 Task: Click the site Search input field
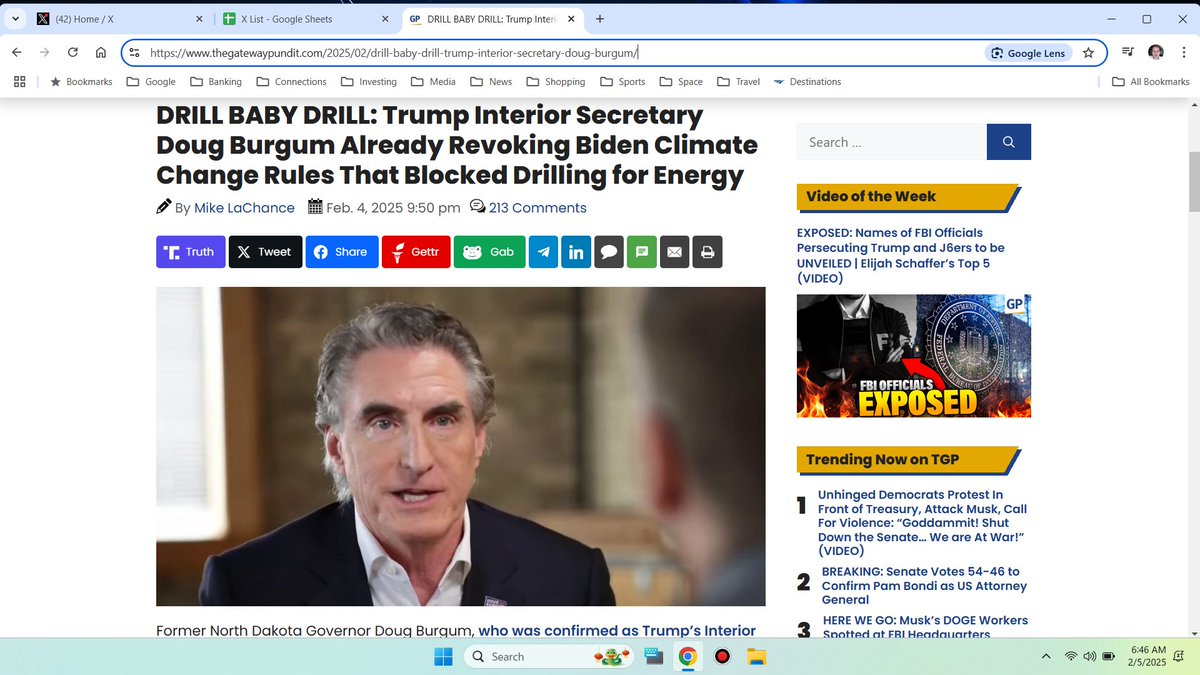[892, 142]
